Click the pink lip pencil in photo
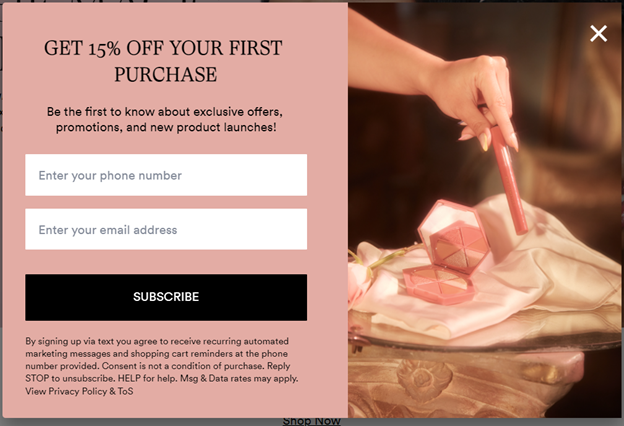 click(x=509, y=179)
